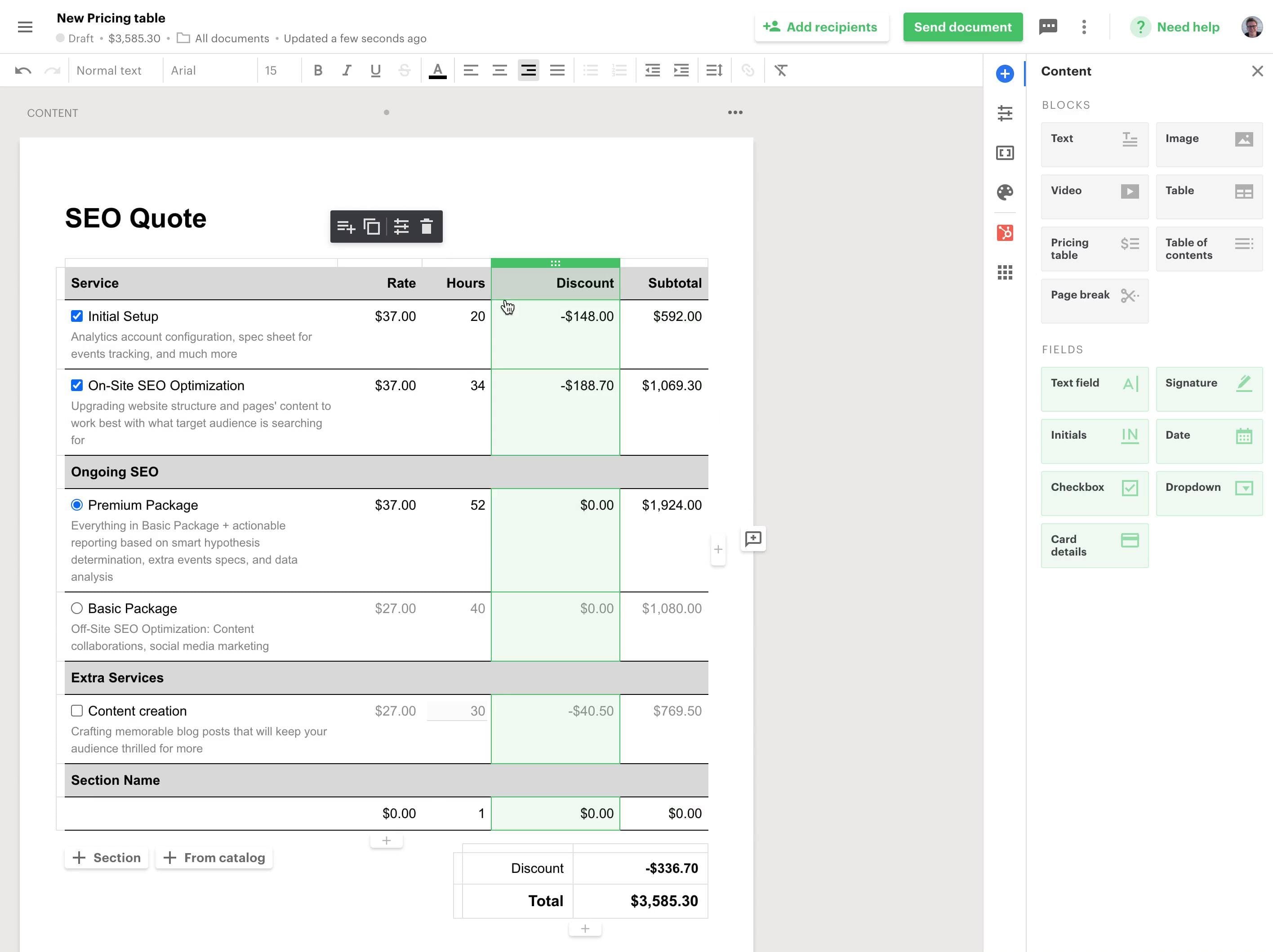Toggle underline formatting

click(x=375, y=70)
